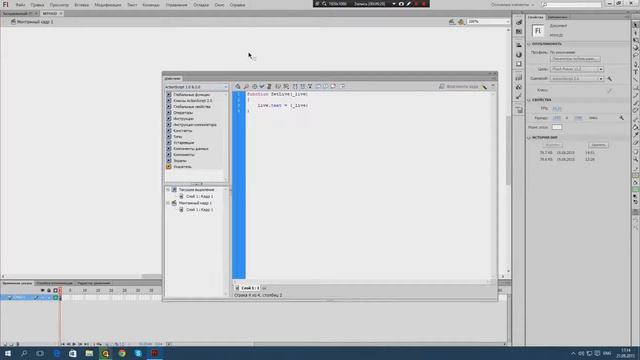Collapse История SWF section
Screen dimensions: 640x360
point(529,138)
